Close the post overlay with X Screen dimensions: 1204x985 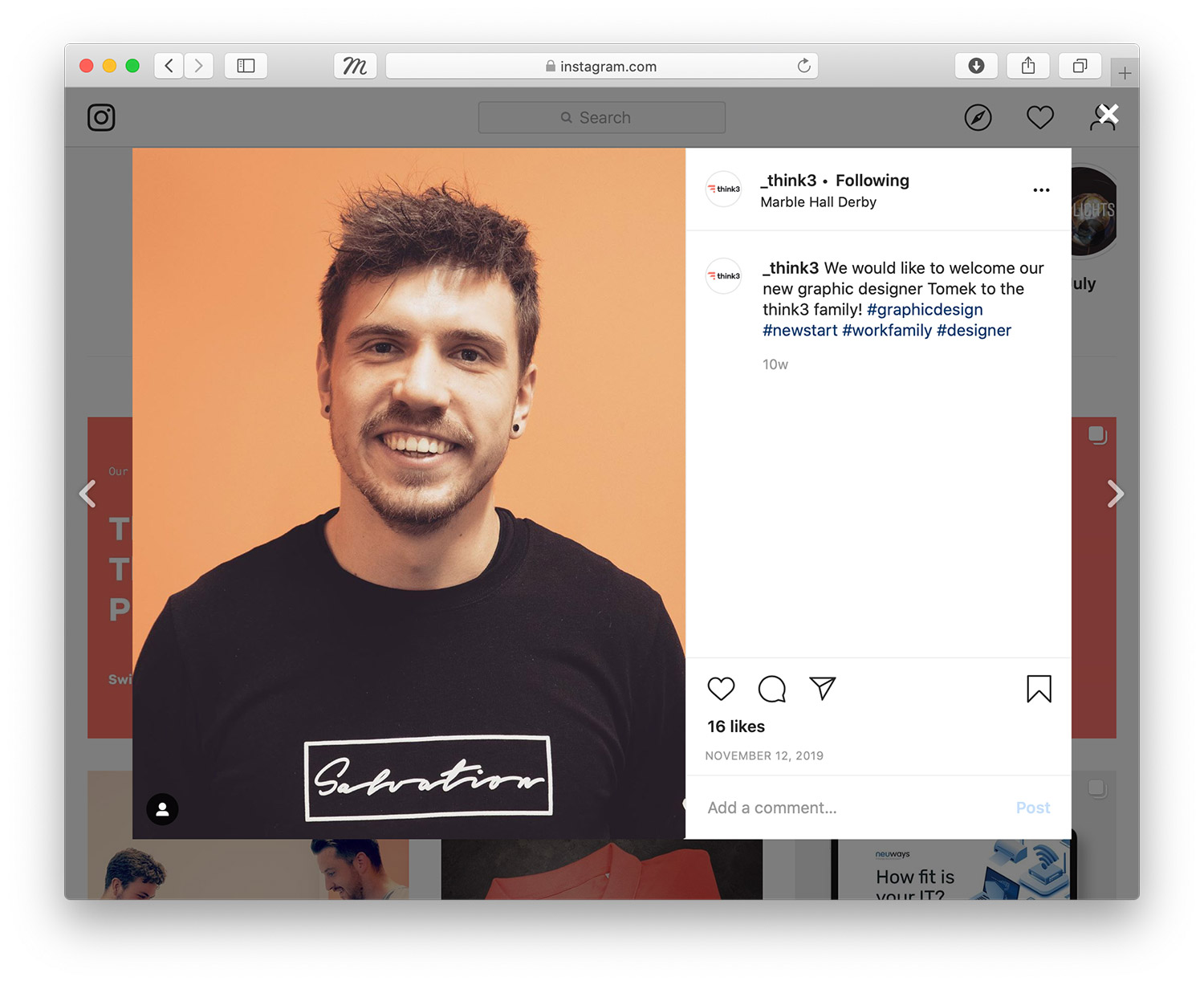point(1108,114)
